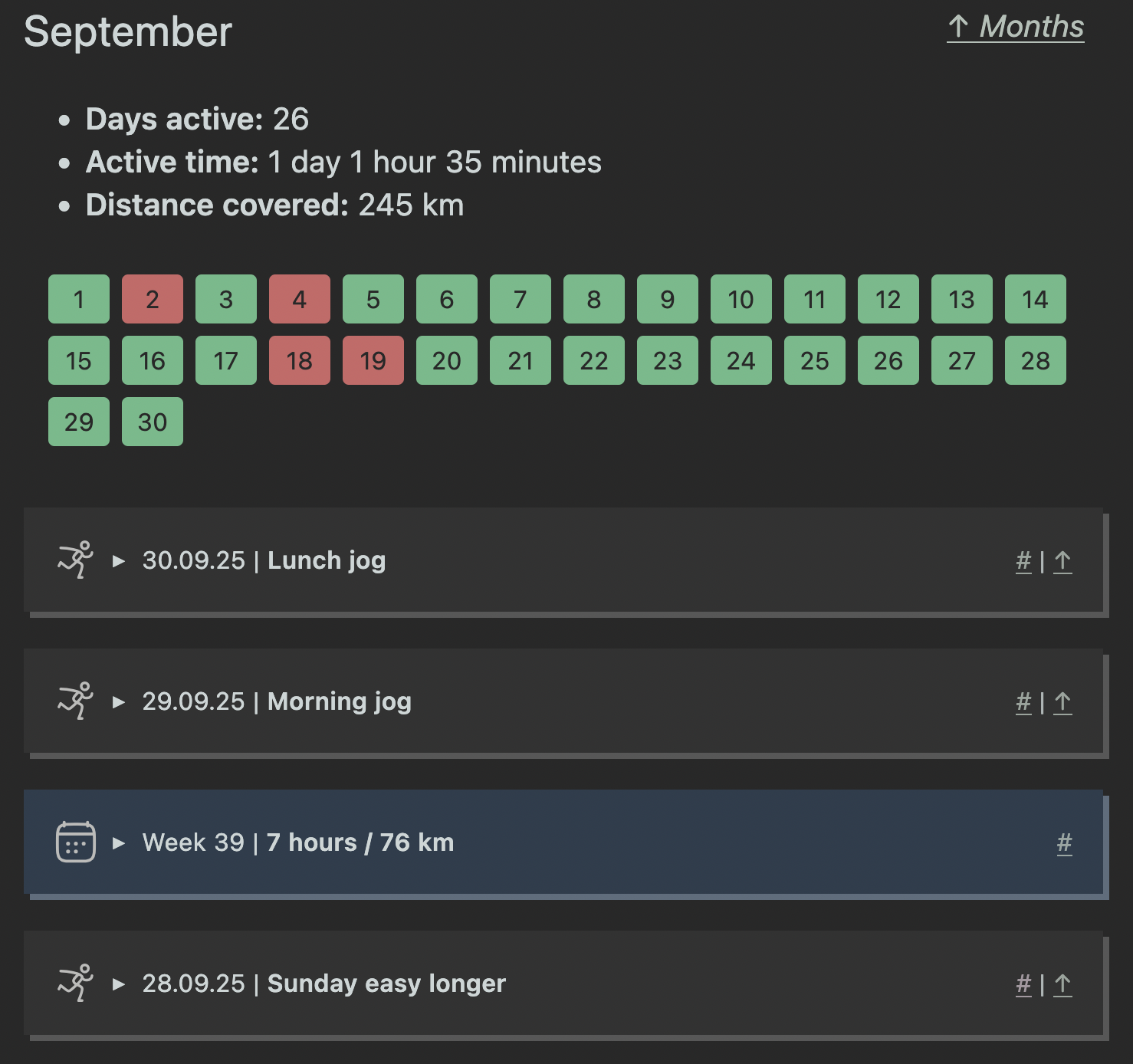Open the hash permalink for Lunch jog
1133x1064 pixels.
pyautogui.click(x=1023, y=561)
